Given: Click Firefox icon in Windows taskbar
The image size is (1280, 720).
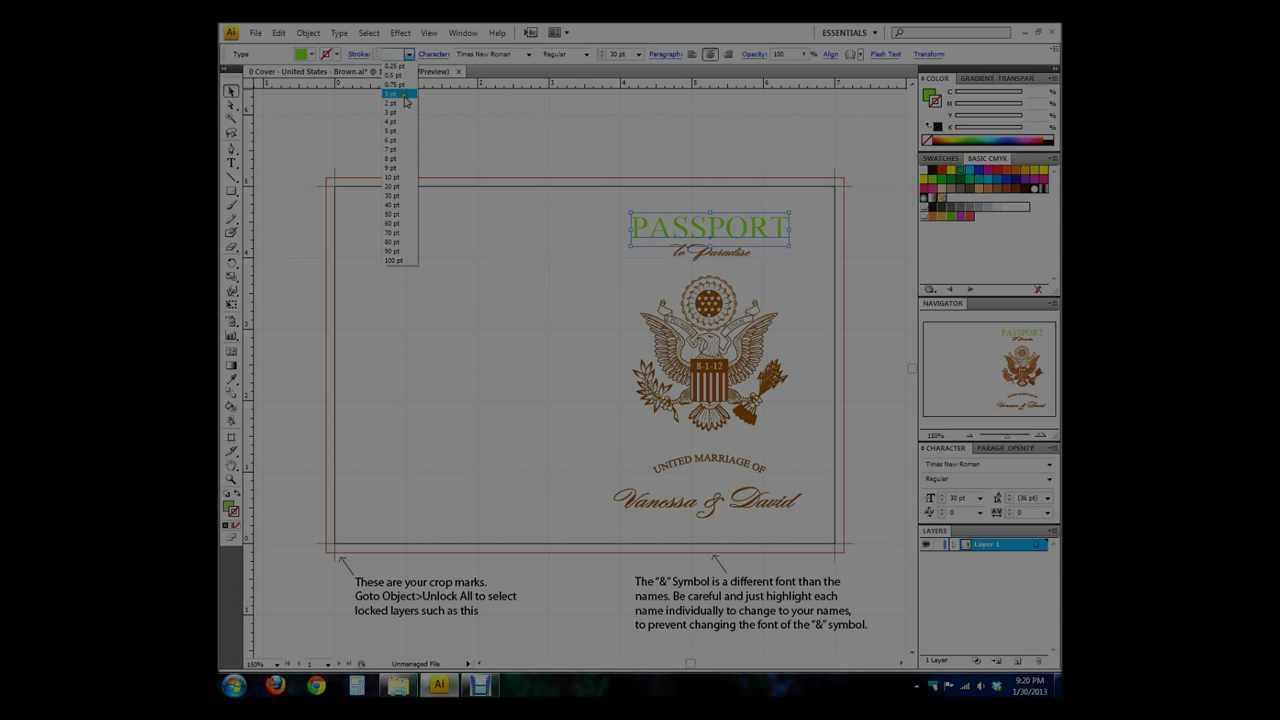Looking at the screenshot, I should point(275,685).
